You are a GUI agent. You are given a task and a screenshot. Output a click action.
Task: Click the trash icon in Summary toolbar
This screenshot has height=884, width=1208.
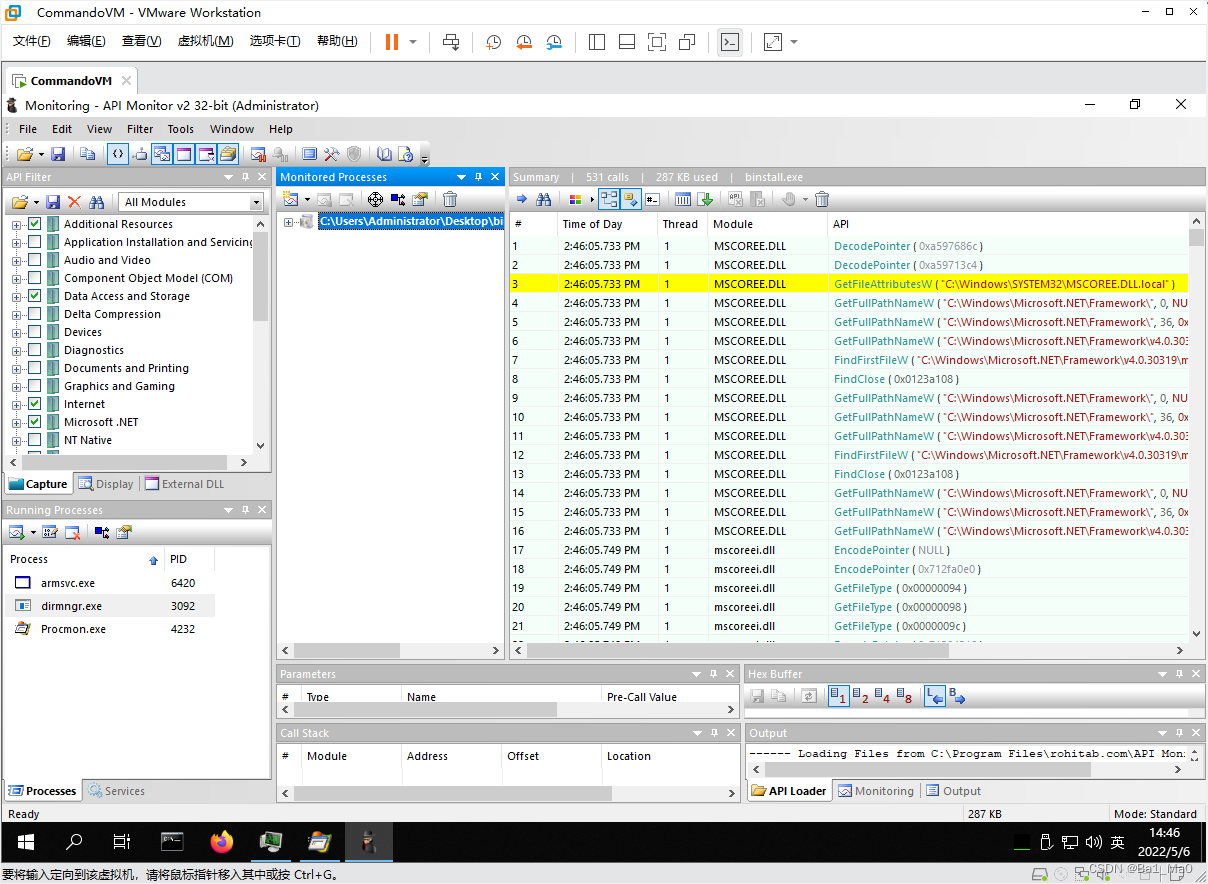click(x=822, y=199)
